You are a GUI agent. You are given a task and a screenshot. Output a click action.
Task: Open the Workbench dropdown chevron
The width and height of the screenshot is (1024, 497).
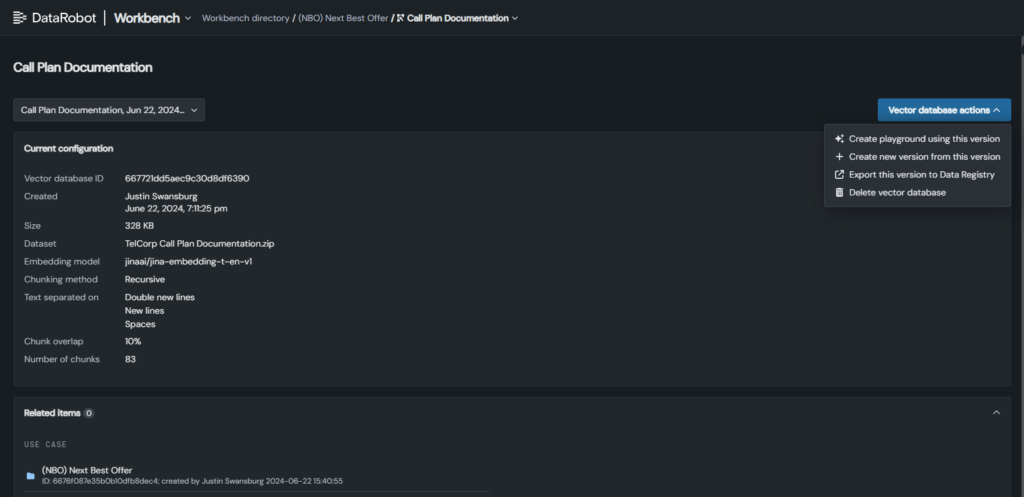click(188, 18)
